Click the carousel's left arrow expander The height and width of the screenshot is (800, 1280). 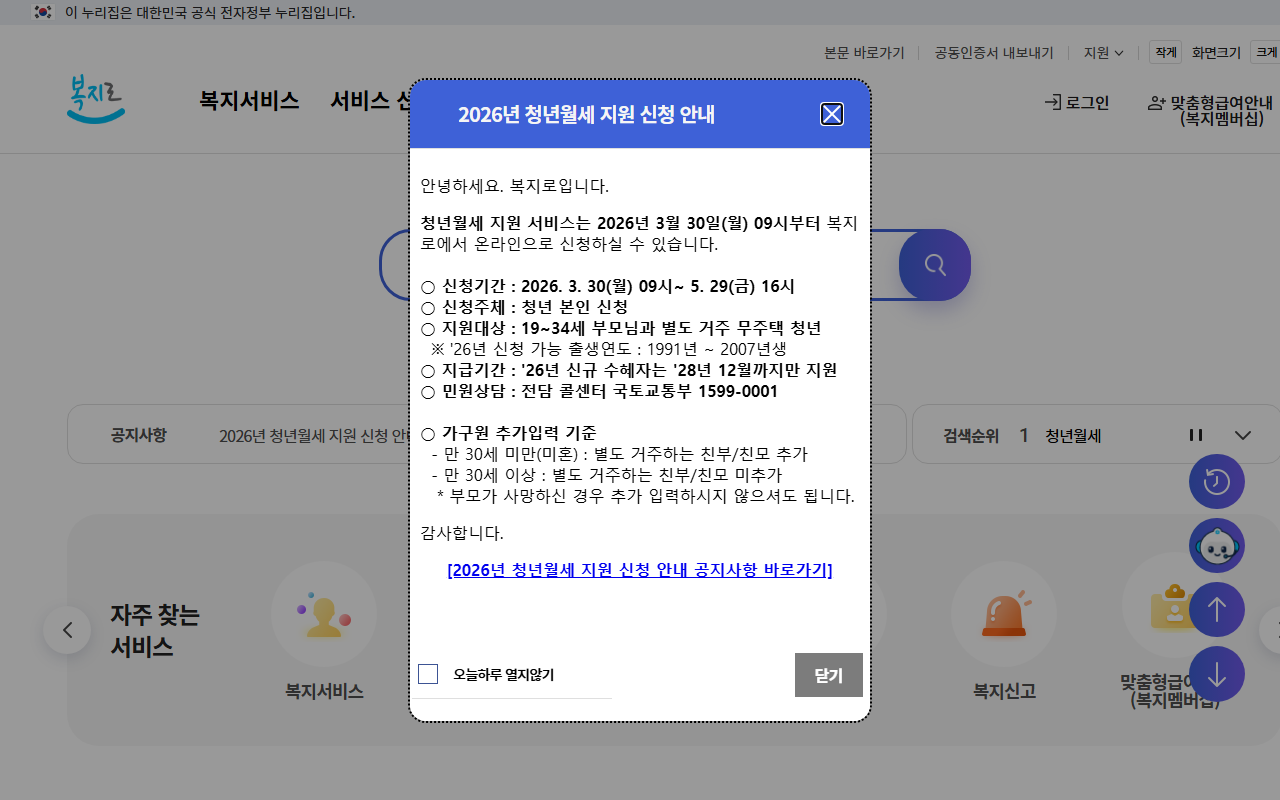(x=67, y=630)
